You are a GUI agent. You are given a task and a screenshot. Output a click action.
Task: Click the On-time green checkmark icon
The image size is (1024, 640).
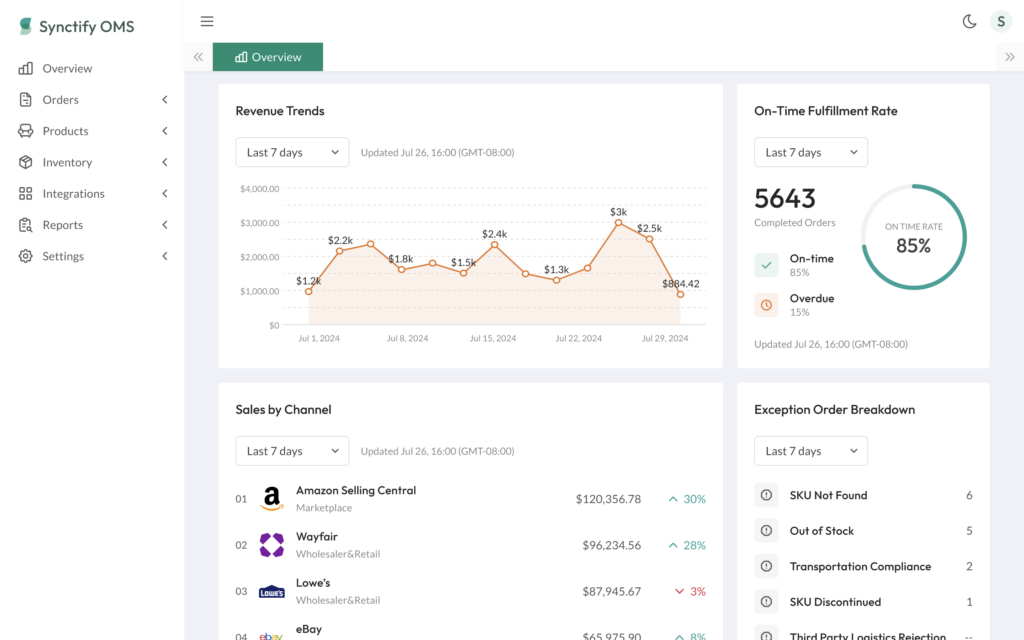click(x=766, y=265)
